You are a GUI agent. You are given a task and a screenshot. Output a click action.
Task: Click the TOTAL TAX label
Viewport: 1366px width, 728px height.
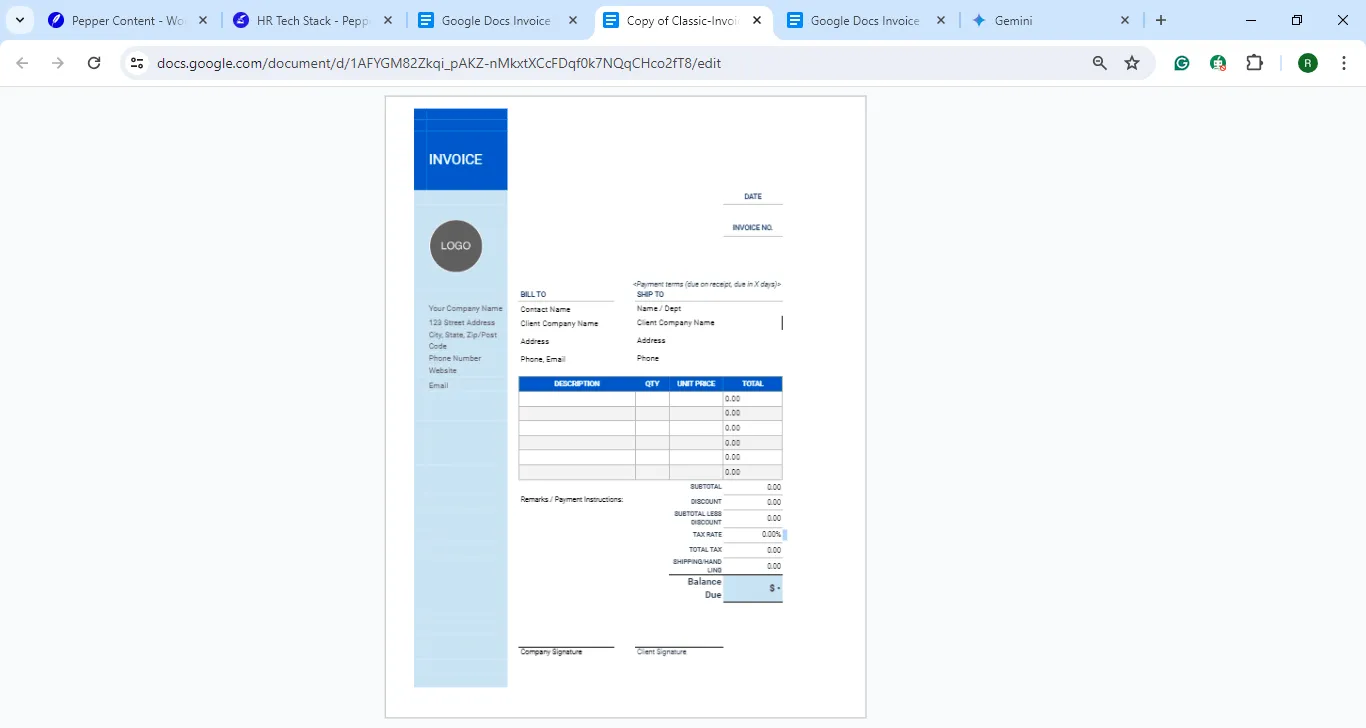[705, 550]
